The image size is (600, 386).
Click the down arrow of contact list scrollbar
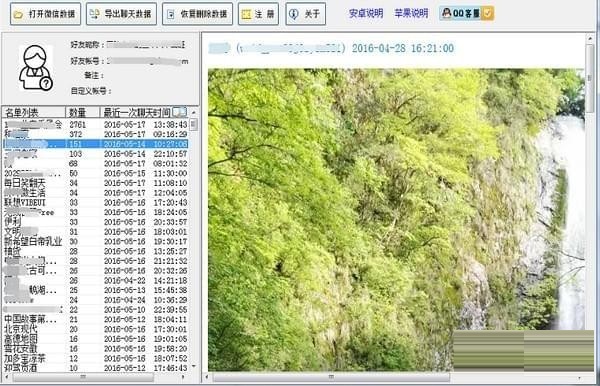point(194,366)
